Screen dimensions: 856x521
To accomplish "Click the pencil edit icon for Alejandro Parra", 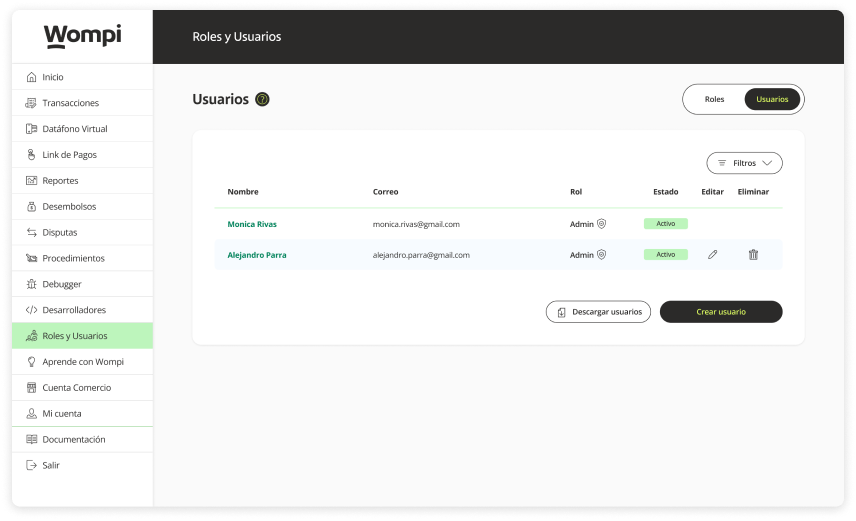I will [712, 255].
